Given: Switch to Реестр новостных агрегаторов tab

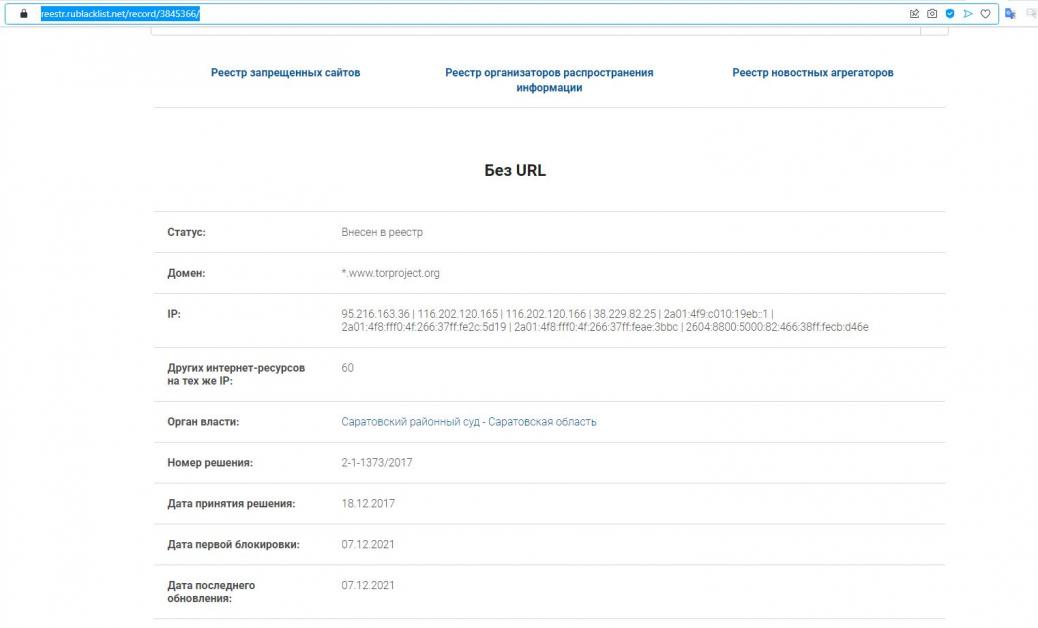Looking at the screenshot, I should click(x=813, y=73).
